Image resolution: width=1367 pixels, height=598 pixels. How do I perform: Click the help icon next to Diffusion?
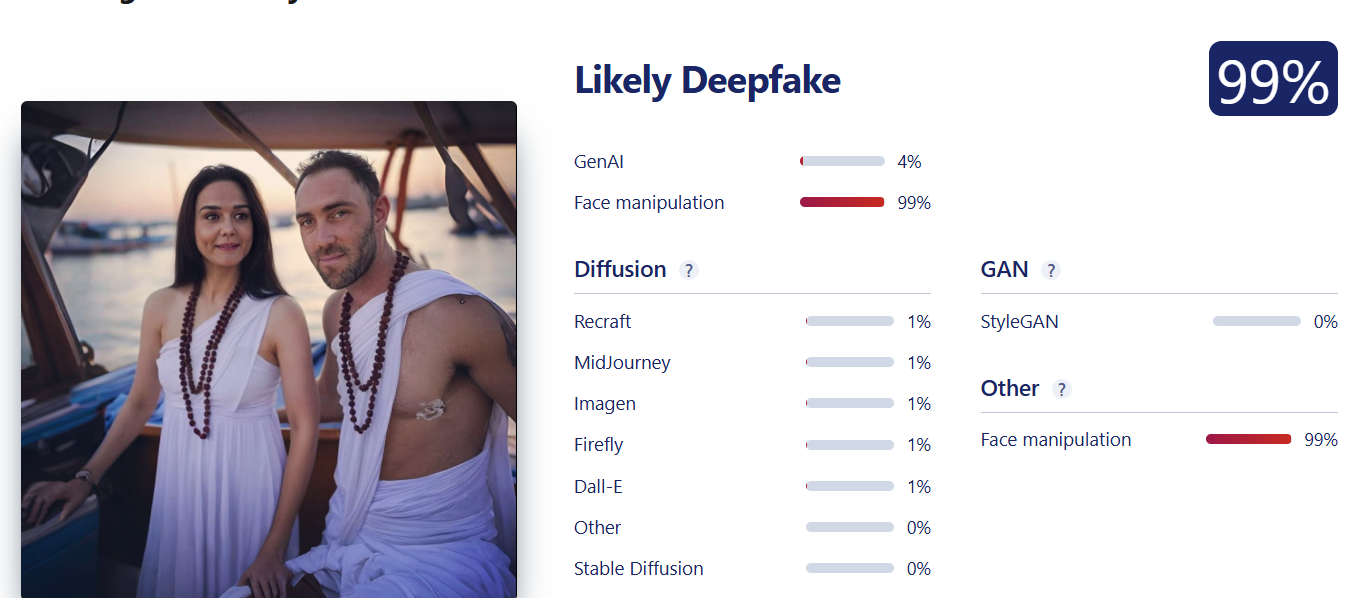(688, 270)
